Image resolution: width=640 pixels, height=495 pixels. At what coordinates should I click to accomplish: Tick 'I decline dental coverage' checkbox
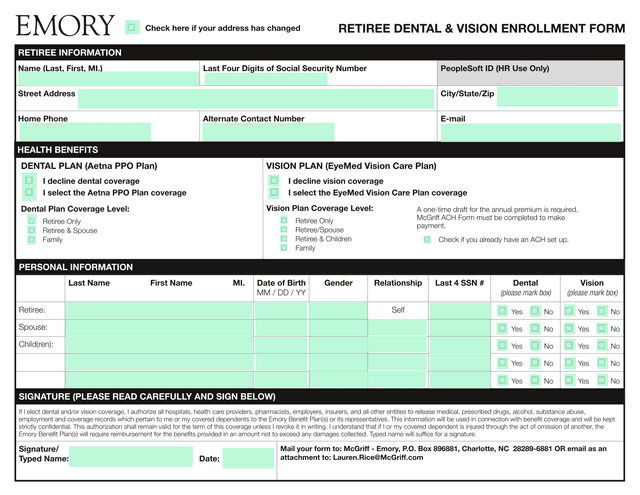point(29,181)
